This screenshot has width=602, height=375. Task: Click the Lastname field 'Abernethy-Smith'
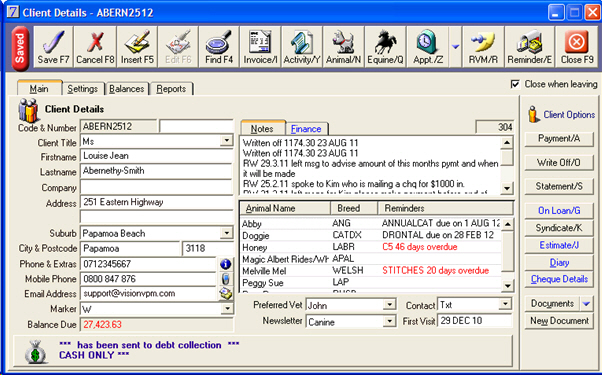pos(156,171)
